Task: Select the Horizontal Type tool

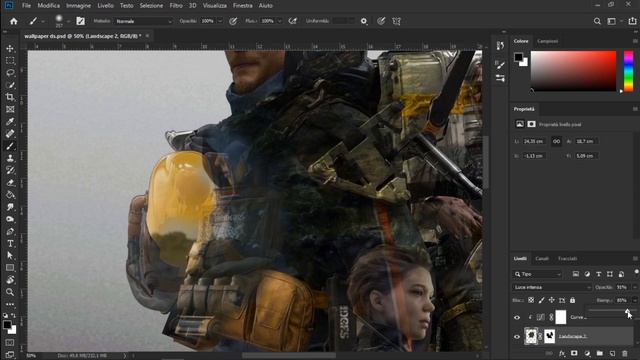Action: coord(10,244)
